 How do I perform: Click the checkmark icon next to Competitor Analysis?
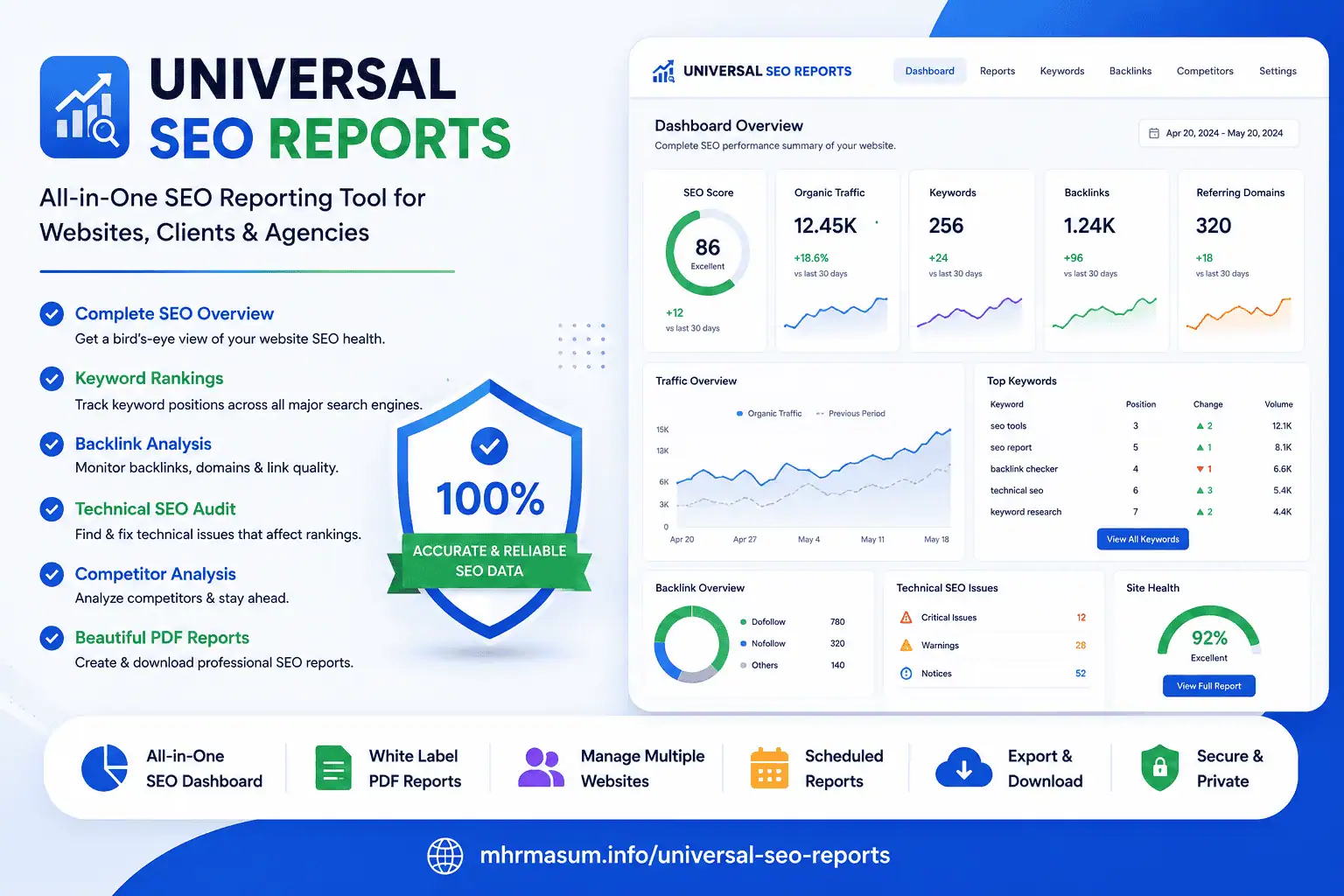click(x=52, y=574)
